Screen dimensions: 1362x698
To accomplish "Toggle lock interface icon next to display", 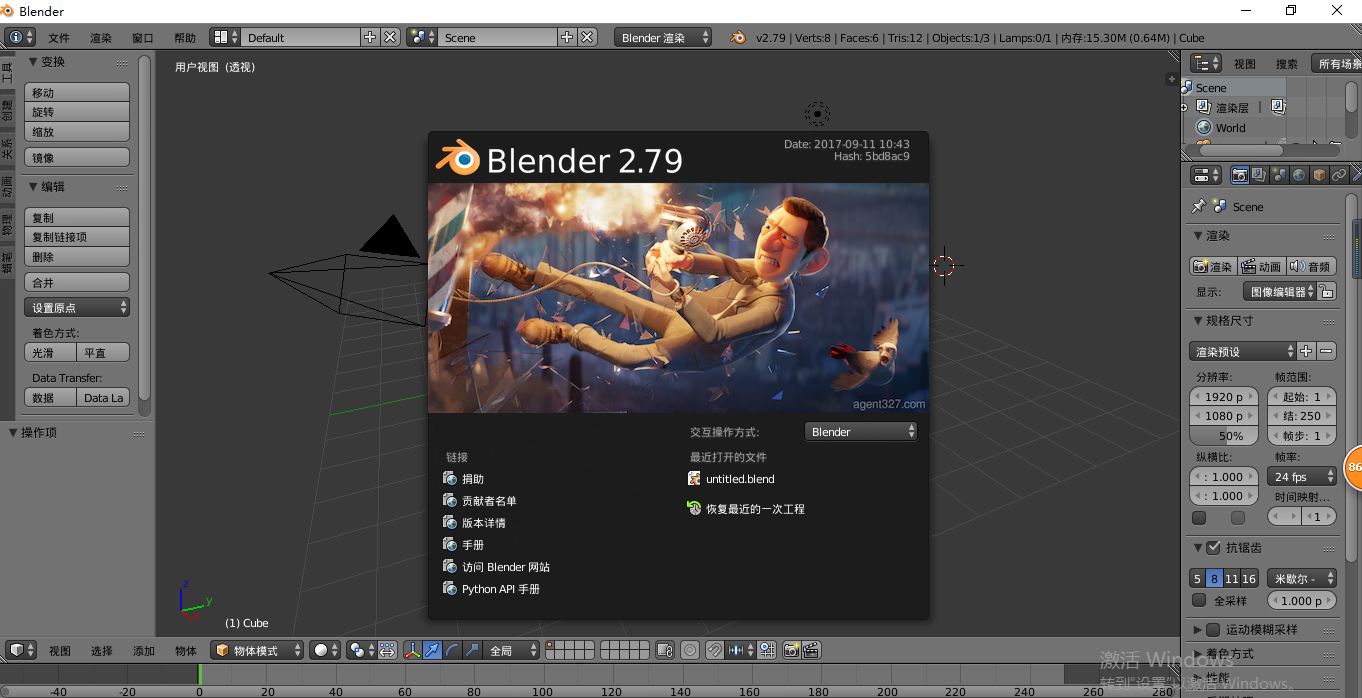I will [x=1326, y=292].
